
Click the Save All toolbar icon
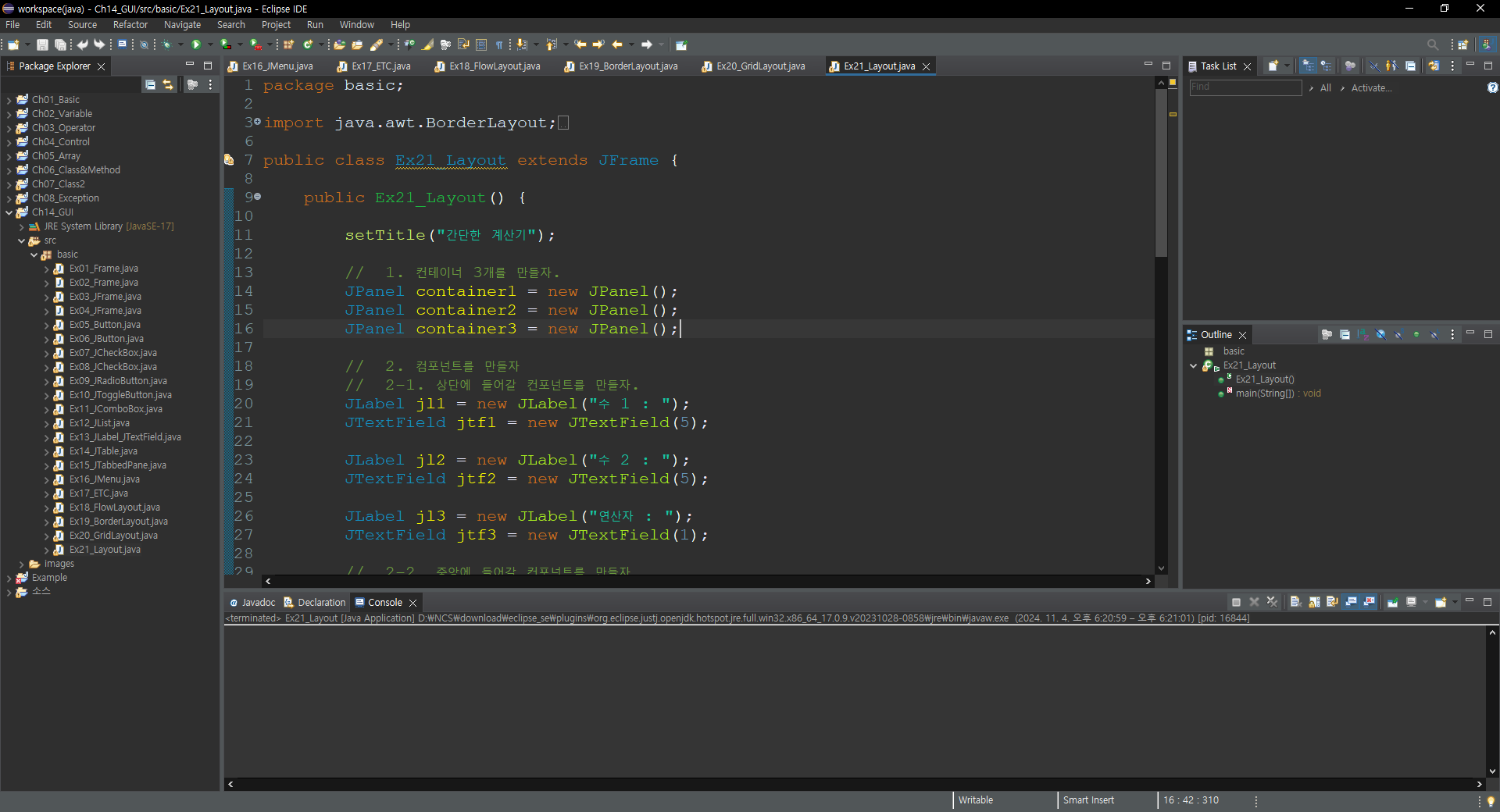point(60,45)
